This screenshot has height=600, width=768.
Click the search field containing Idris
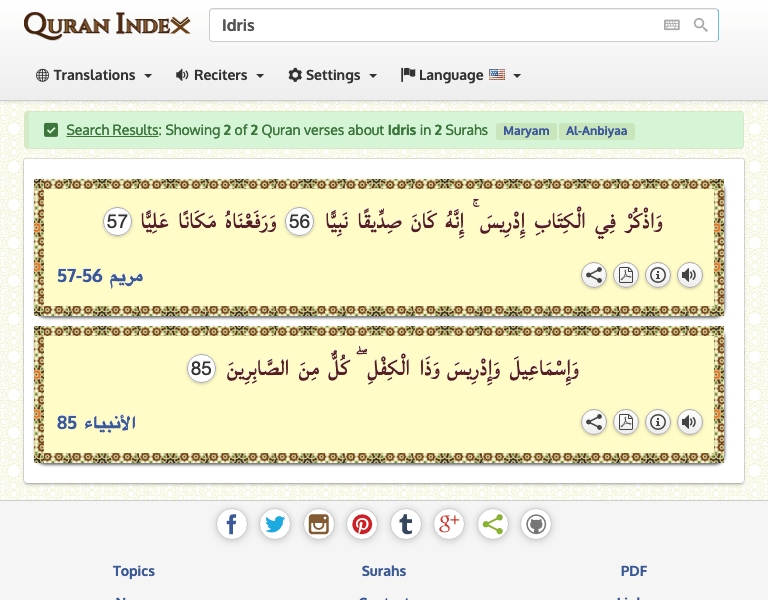tap(430, 26)
